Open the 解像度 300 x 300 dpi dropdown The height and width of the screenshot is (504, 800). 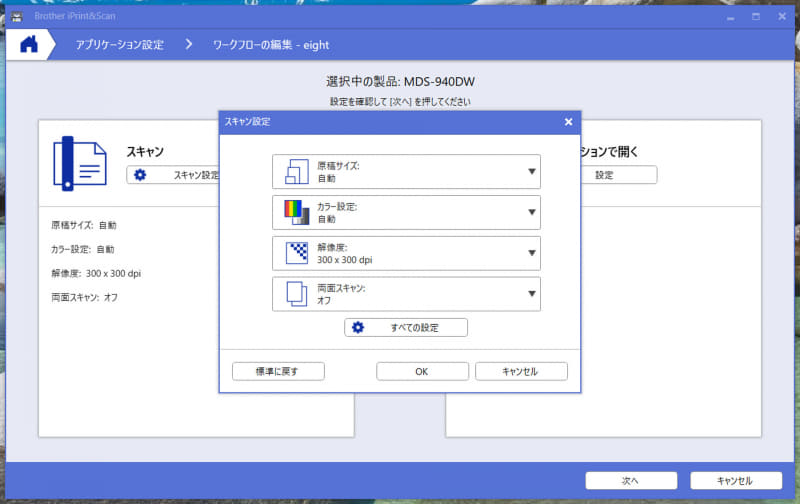[x=406, y=253]
